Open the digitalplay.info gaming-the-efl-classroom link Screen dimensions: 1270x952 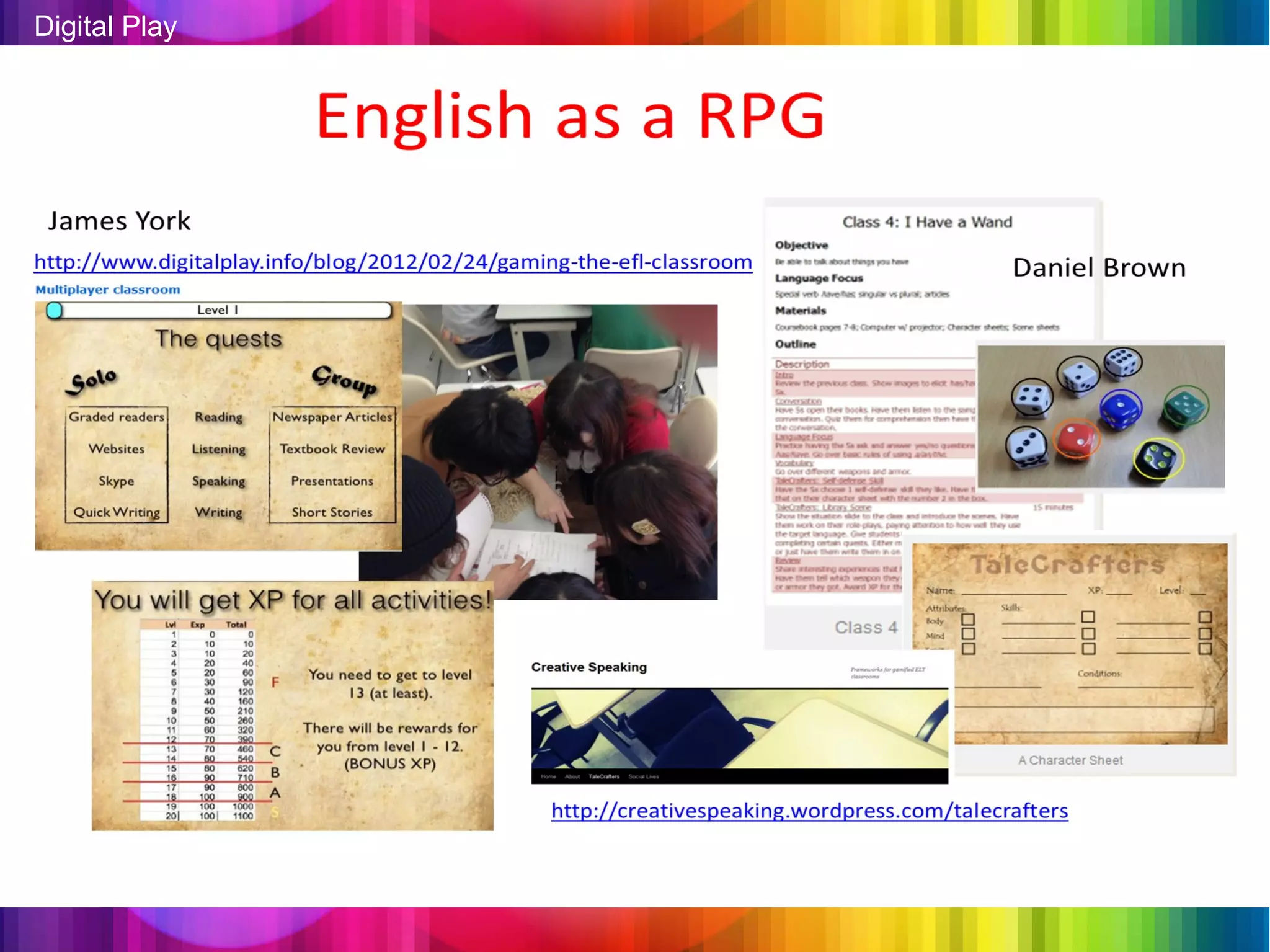[x=393, y=262]
